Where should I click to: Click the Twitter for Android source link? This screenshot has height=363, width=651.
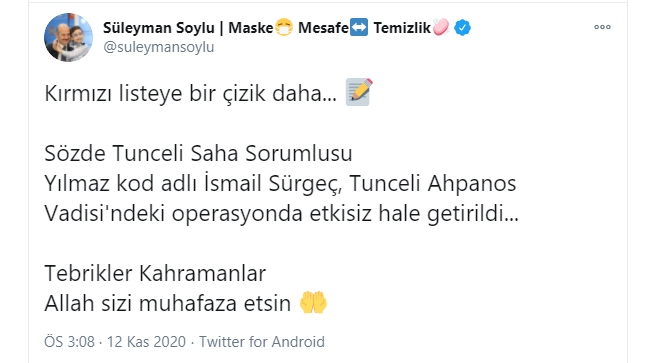point(262,342)
